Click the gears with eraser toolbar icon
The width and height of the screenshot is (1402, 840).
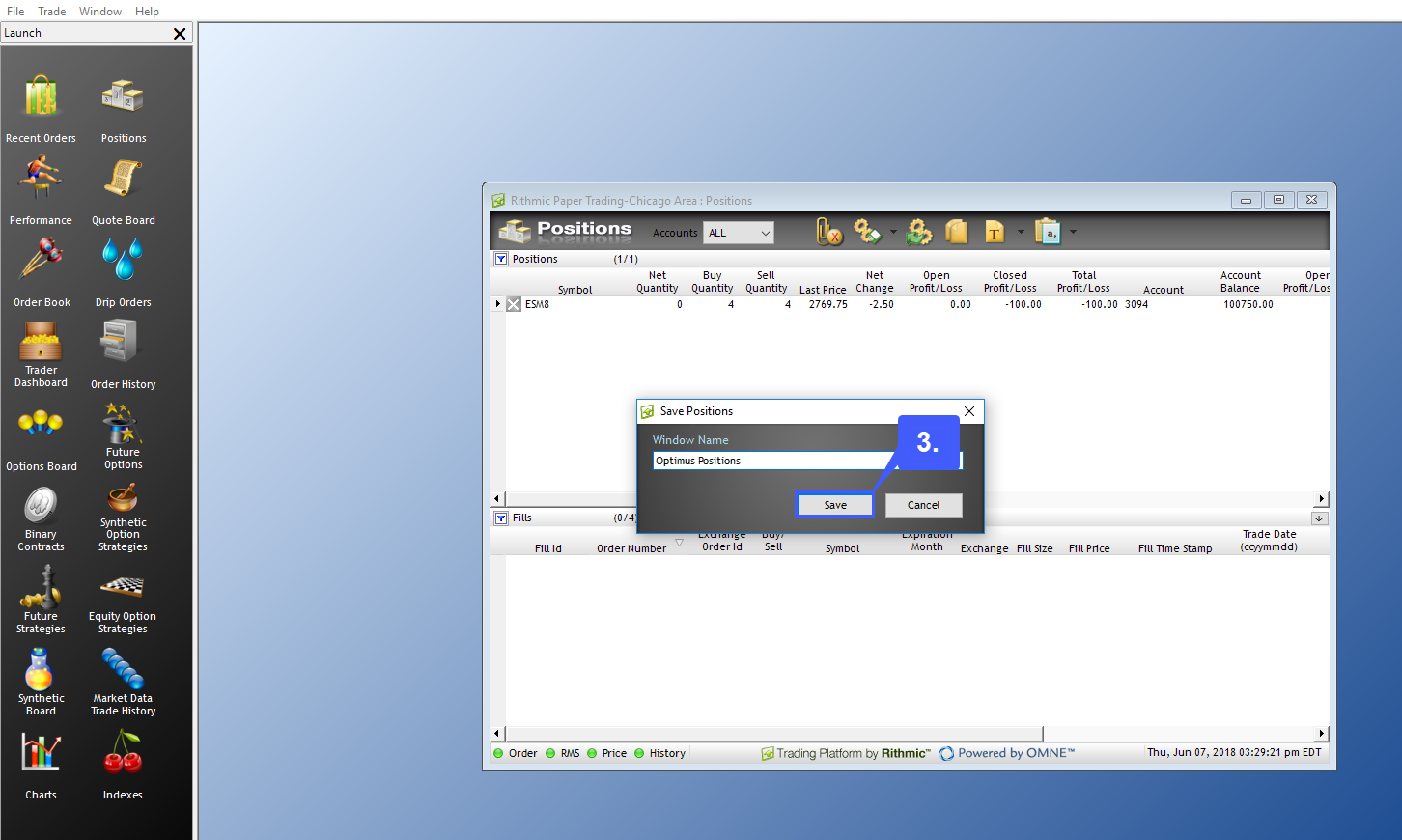[x=867, y=232]
